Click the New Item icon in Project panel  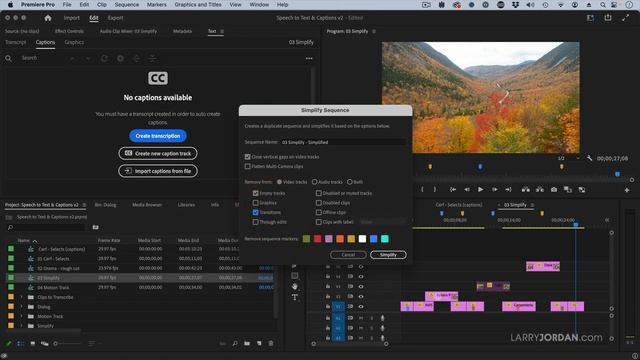pos(259,344)
